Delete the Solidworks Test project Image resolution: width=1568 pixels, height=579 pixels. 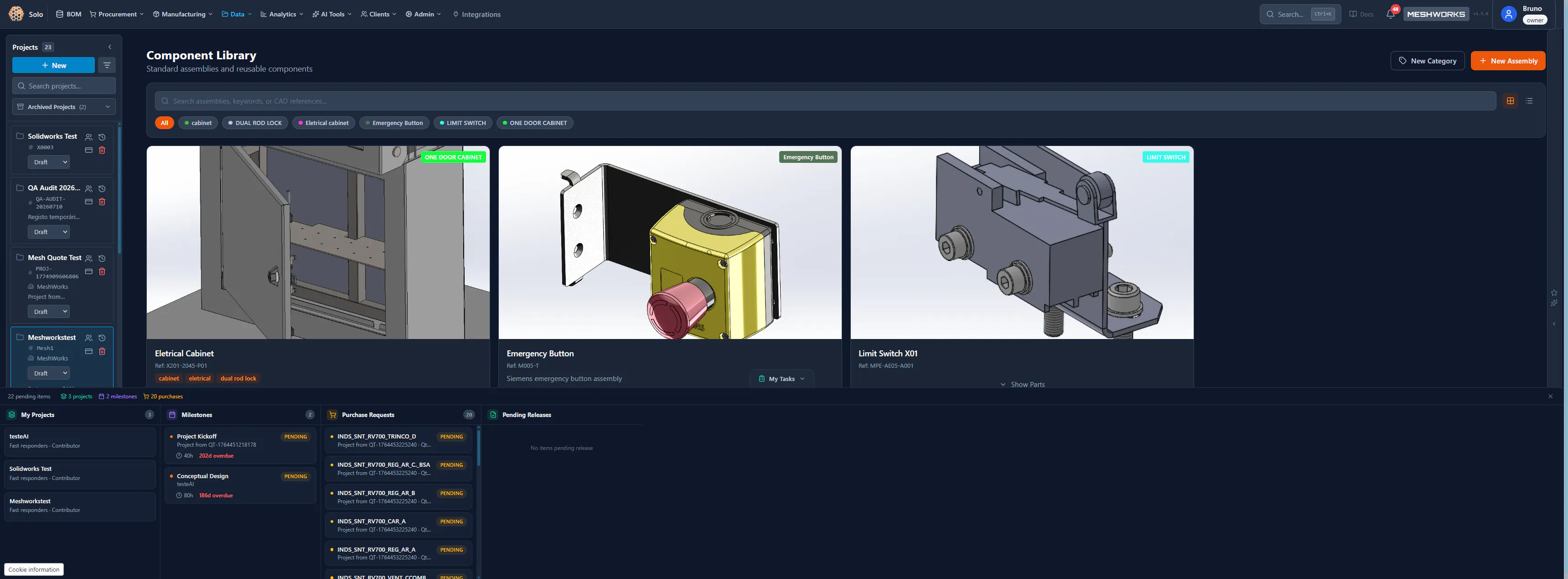tap(102, 150)
